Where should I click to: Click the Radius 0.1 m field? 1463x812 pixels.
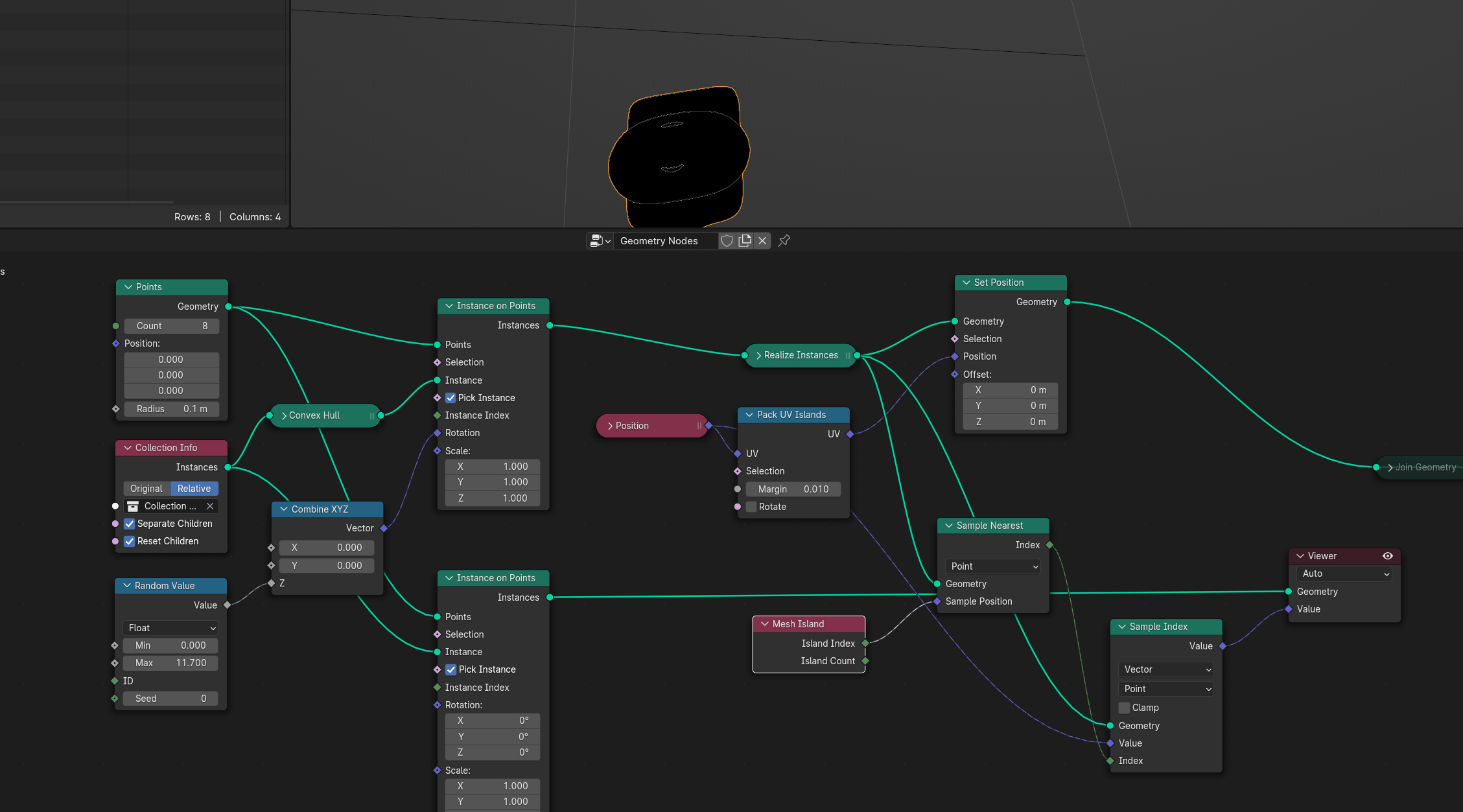point(171,409)
